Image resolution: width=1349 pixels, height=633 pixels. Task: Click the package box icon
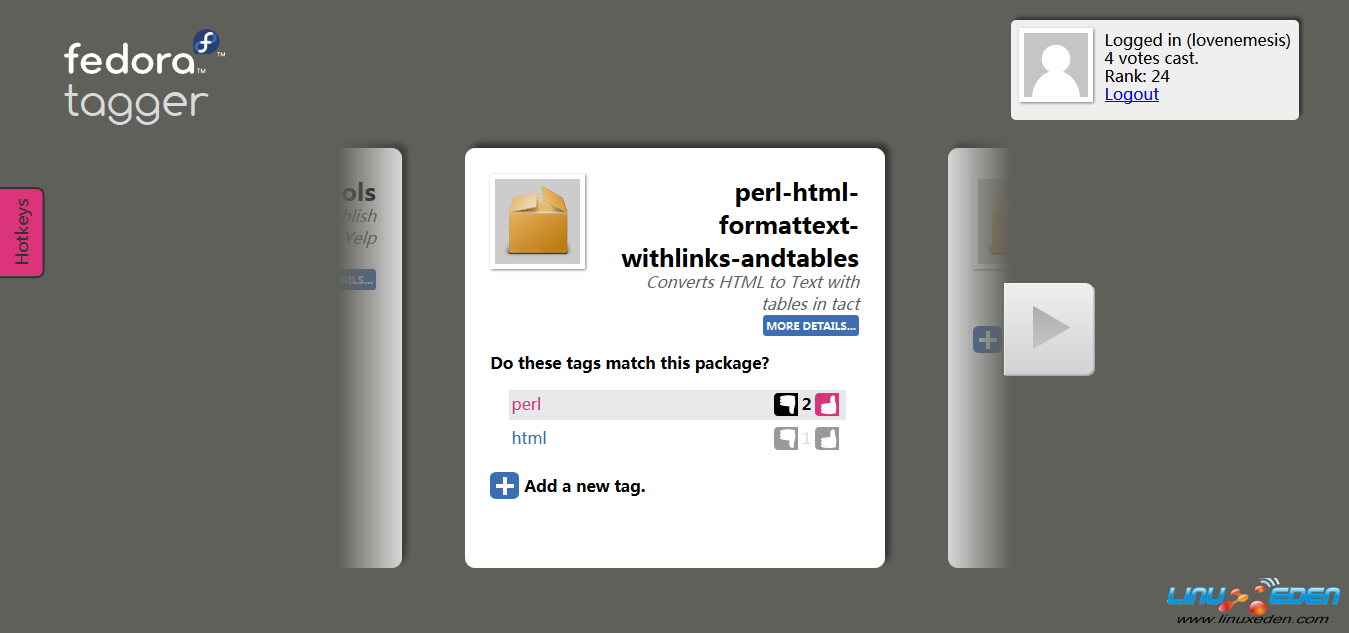(538, 222)
